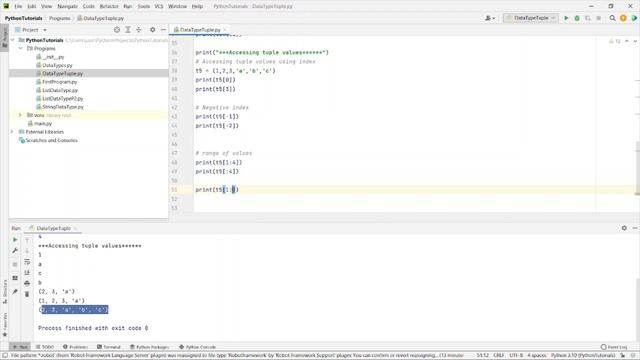640x360 pixels.
Task: Collapse the Programs folder
Action: point(21,48)
